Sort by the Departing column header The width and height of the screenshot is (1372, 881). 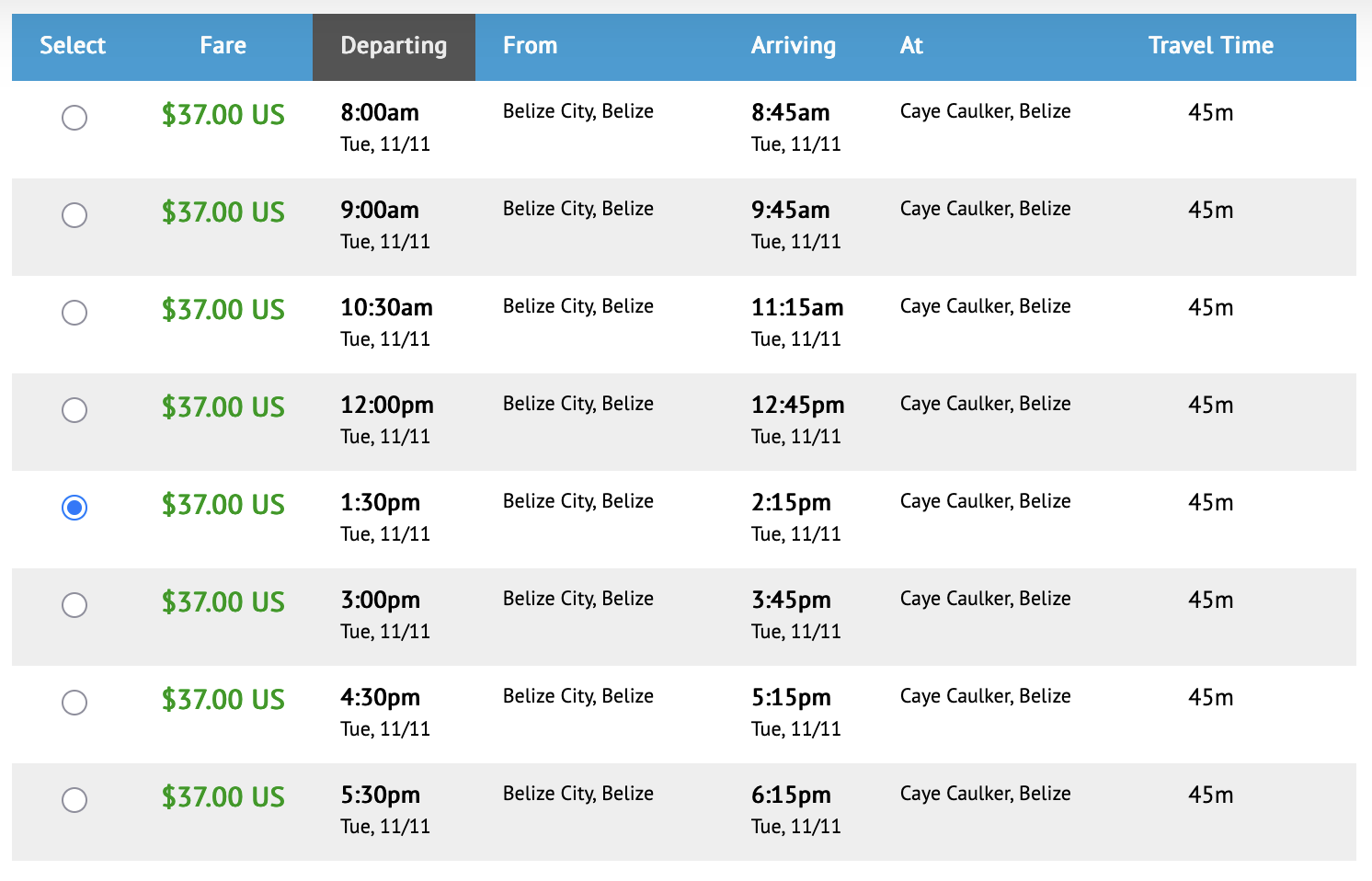tap(394, 47)
